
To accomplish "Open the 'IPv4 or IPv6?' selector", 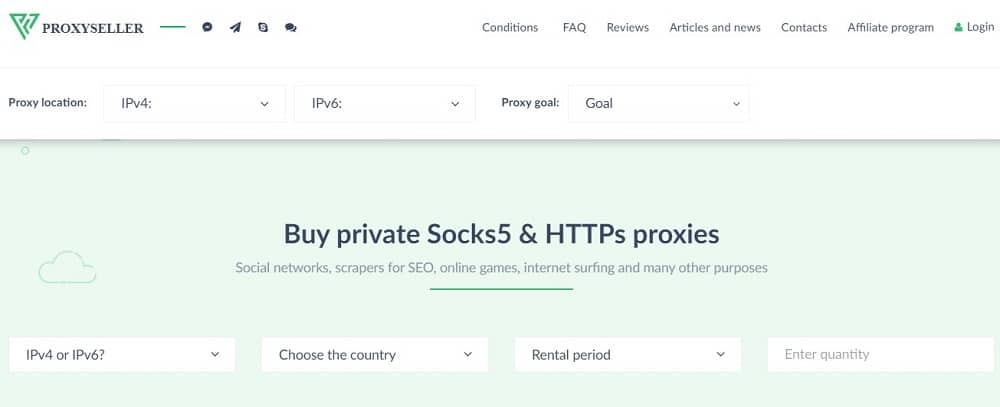I will pos(122,355).
